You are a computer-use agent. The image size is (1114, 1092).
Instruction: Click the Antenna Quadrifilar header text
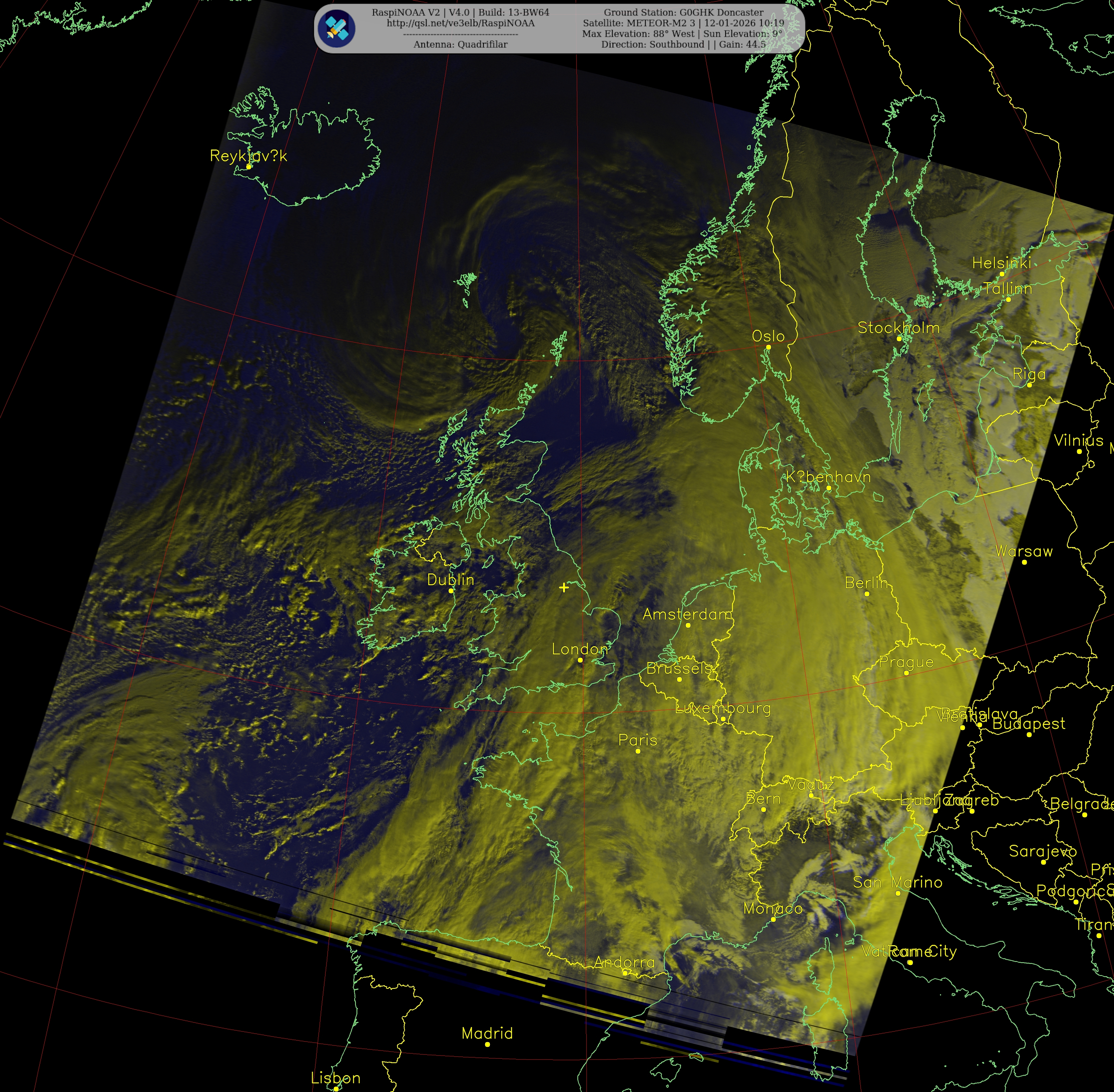click(x=460, y=45)
